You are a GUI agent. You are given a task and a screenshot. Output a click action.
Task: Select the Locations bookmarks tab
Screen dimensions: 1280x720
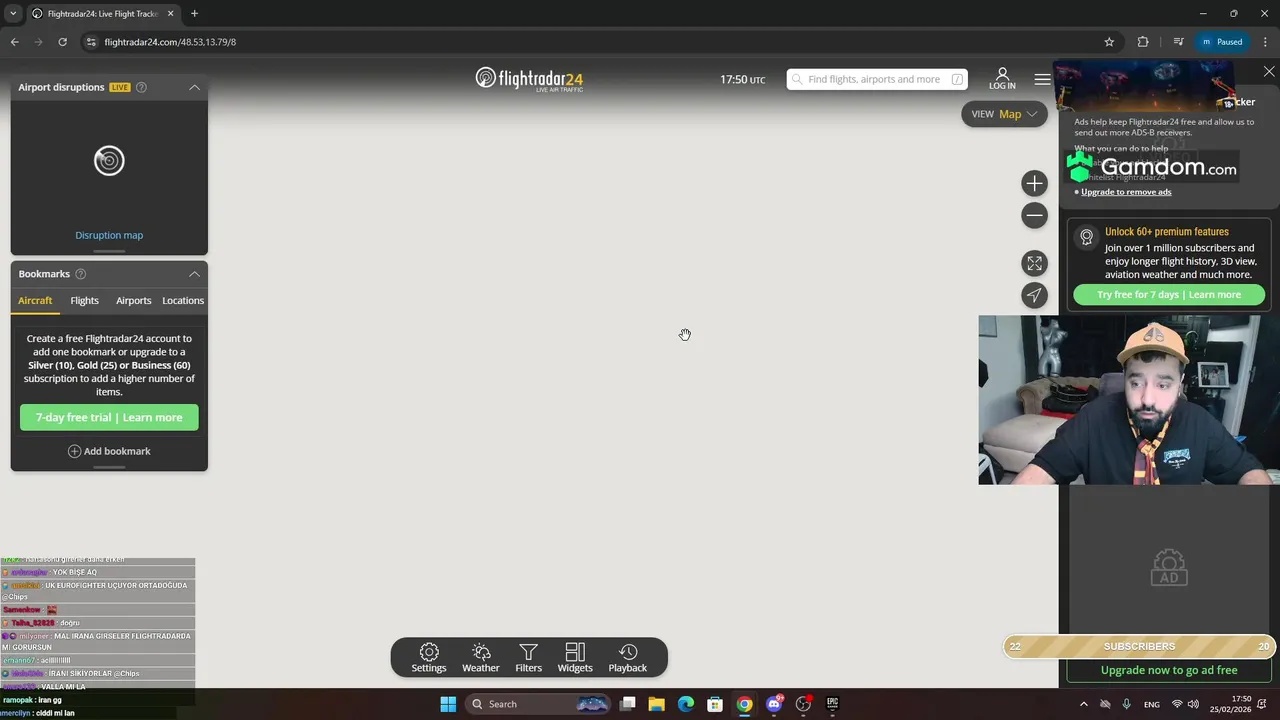pyautogui.click(x=183, y=300)
